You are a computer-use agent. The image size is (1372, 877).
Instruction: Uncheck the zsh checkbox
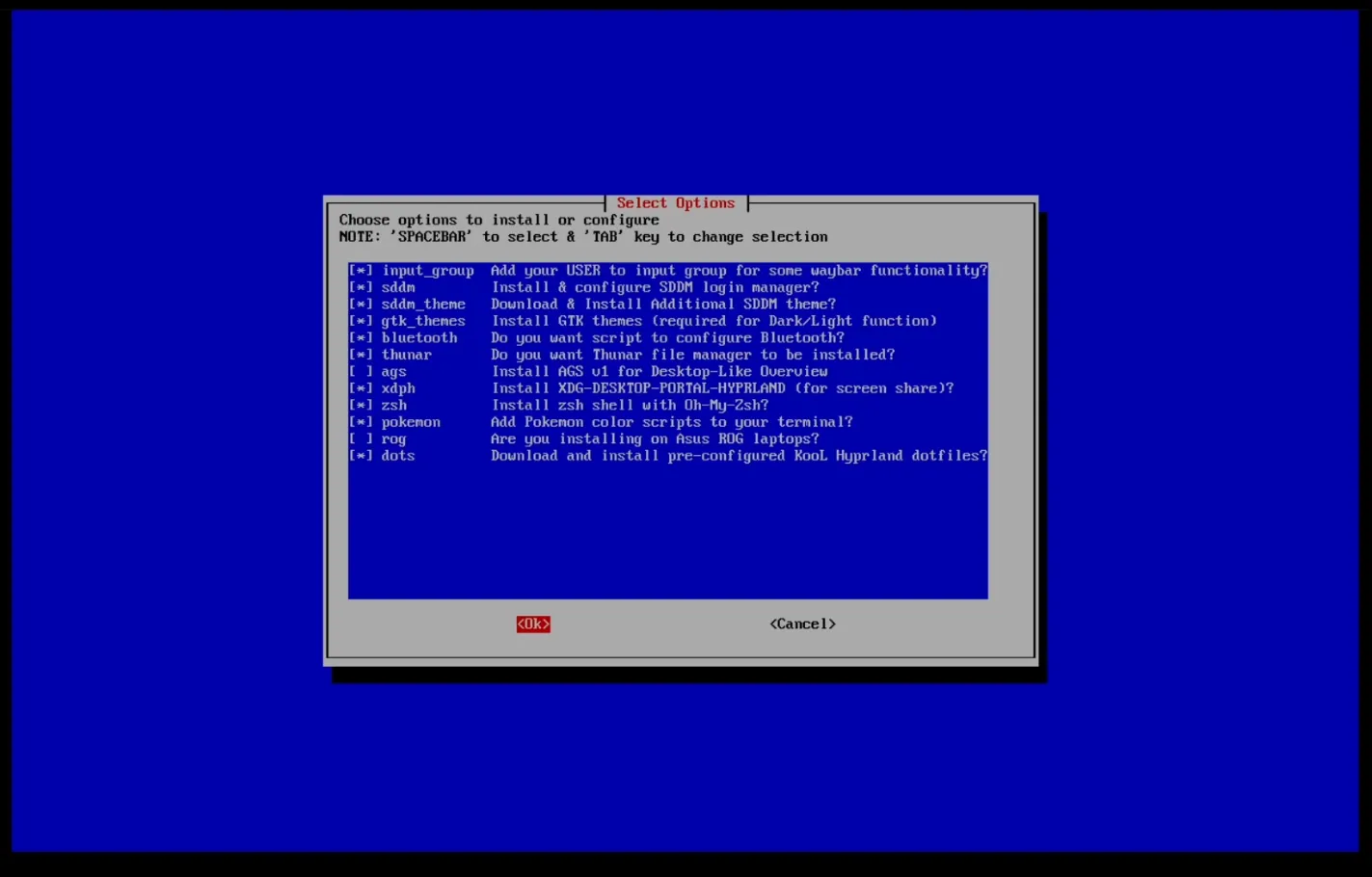tap(361, 406)
